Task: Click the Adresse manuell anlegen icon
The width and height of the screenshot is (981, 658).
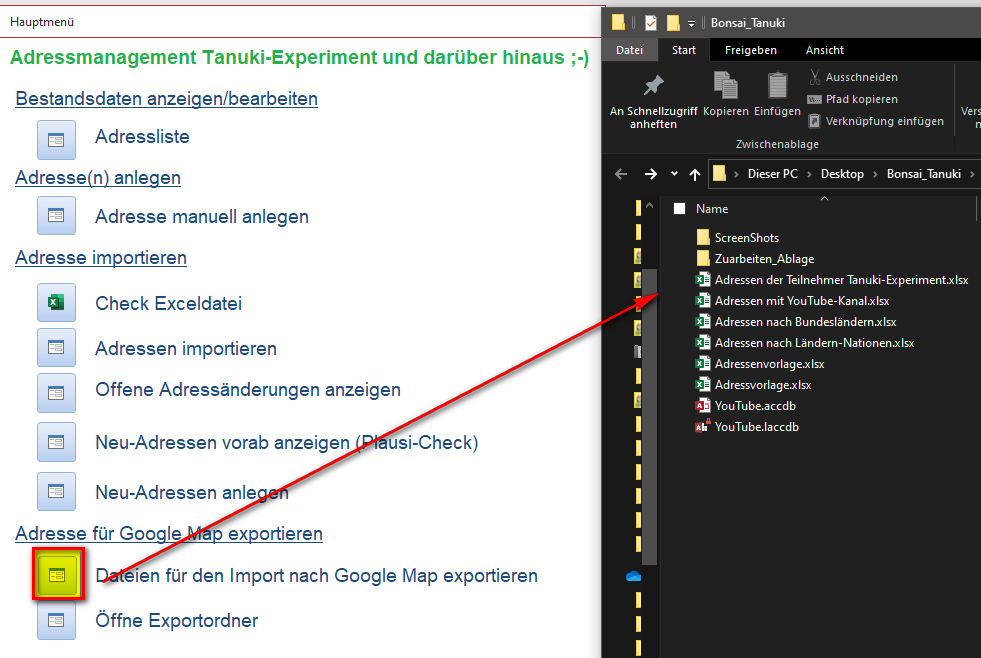Action: [x=56, y=215]
